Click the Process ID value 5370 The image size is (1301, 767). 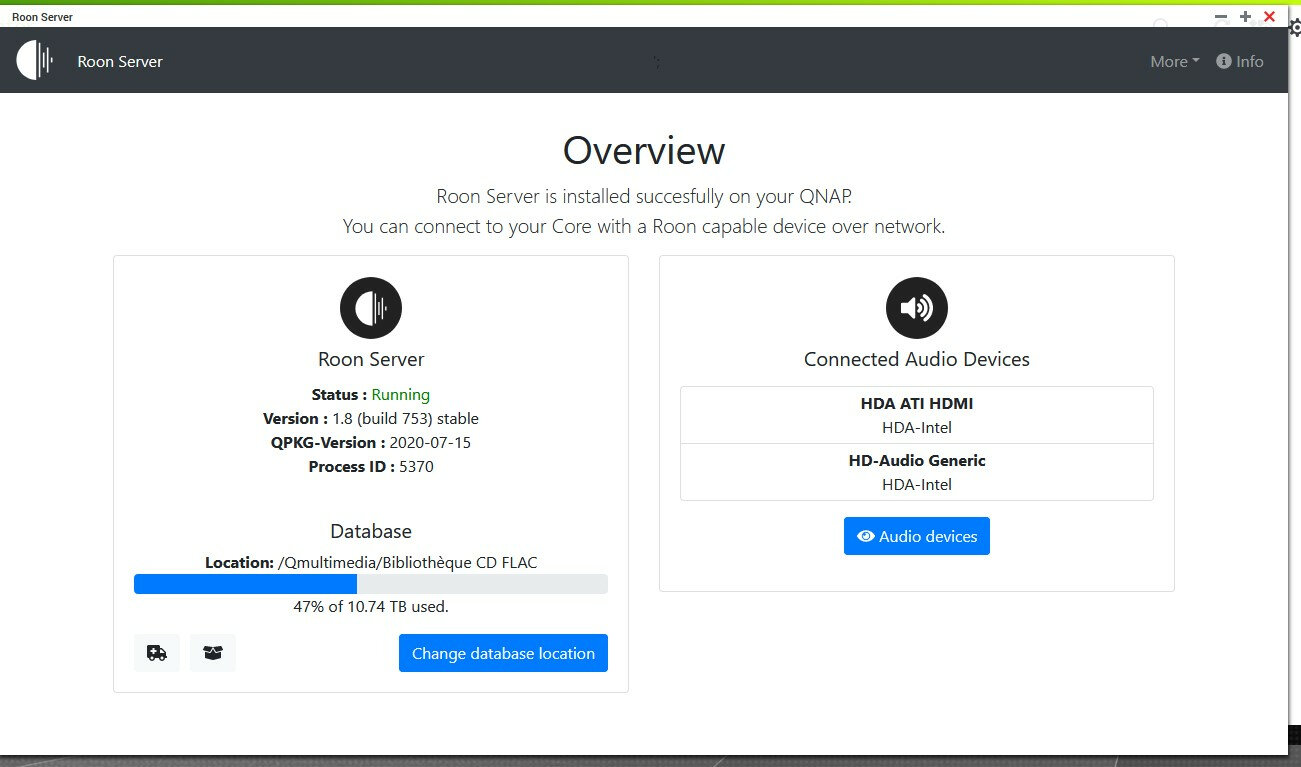click(x=416, y=466)
